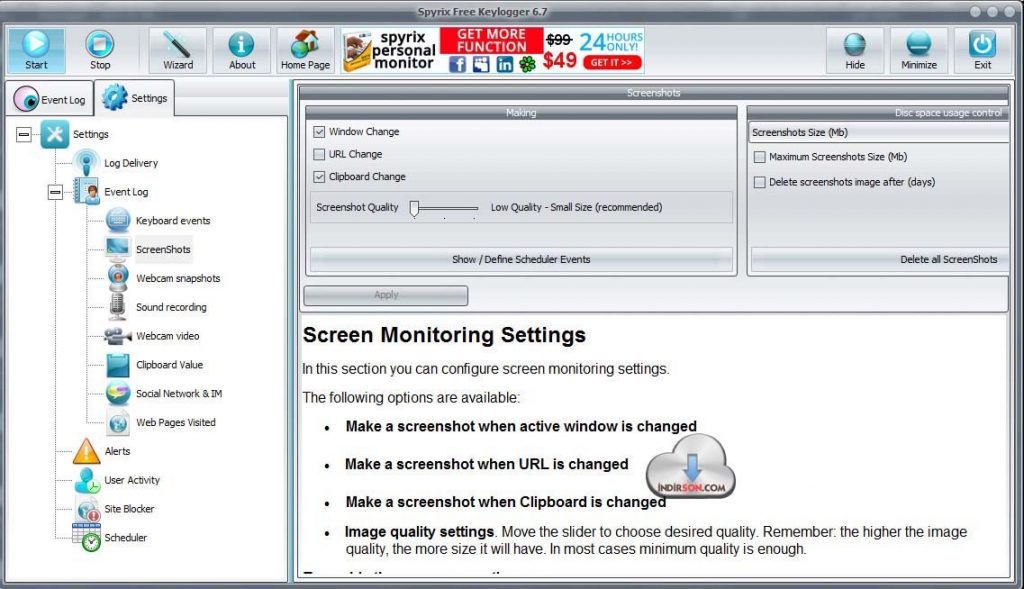Click the Apply button

coord(385,295)
